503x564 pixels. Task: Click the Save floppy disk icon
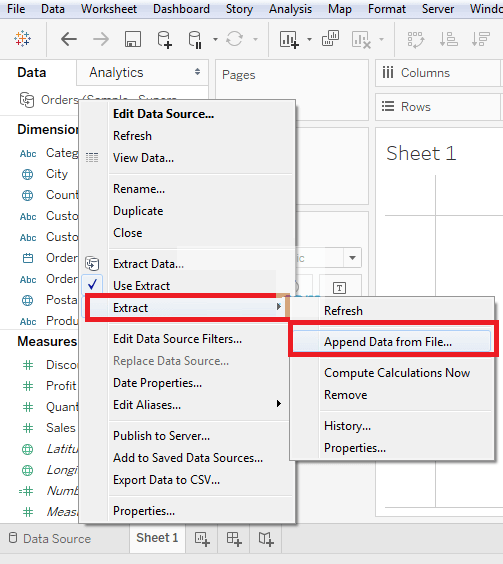click(x=133, y=39)
